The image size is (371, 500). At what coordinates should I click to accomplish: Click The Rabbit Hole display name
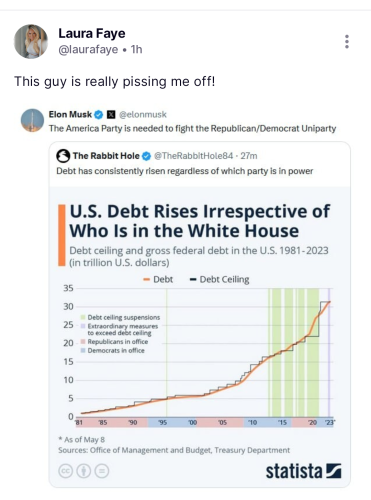(106, 156)
